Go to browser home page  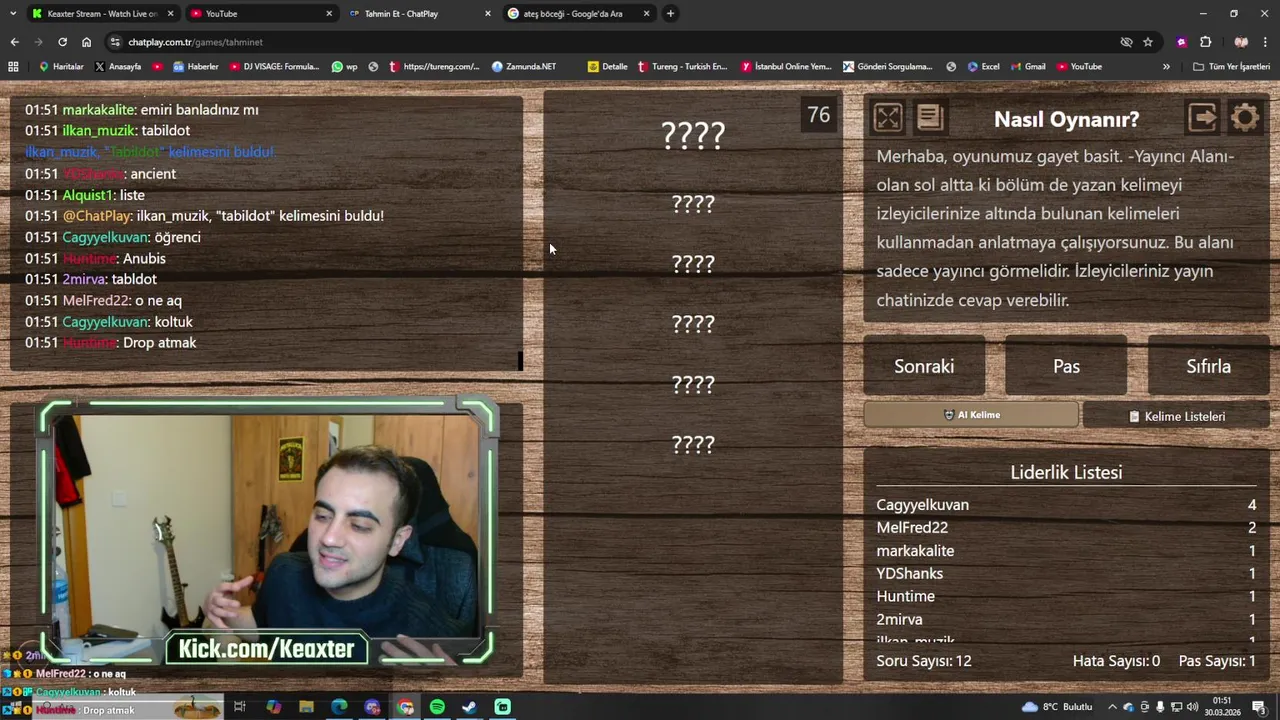coord(86,42)
